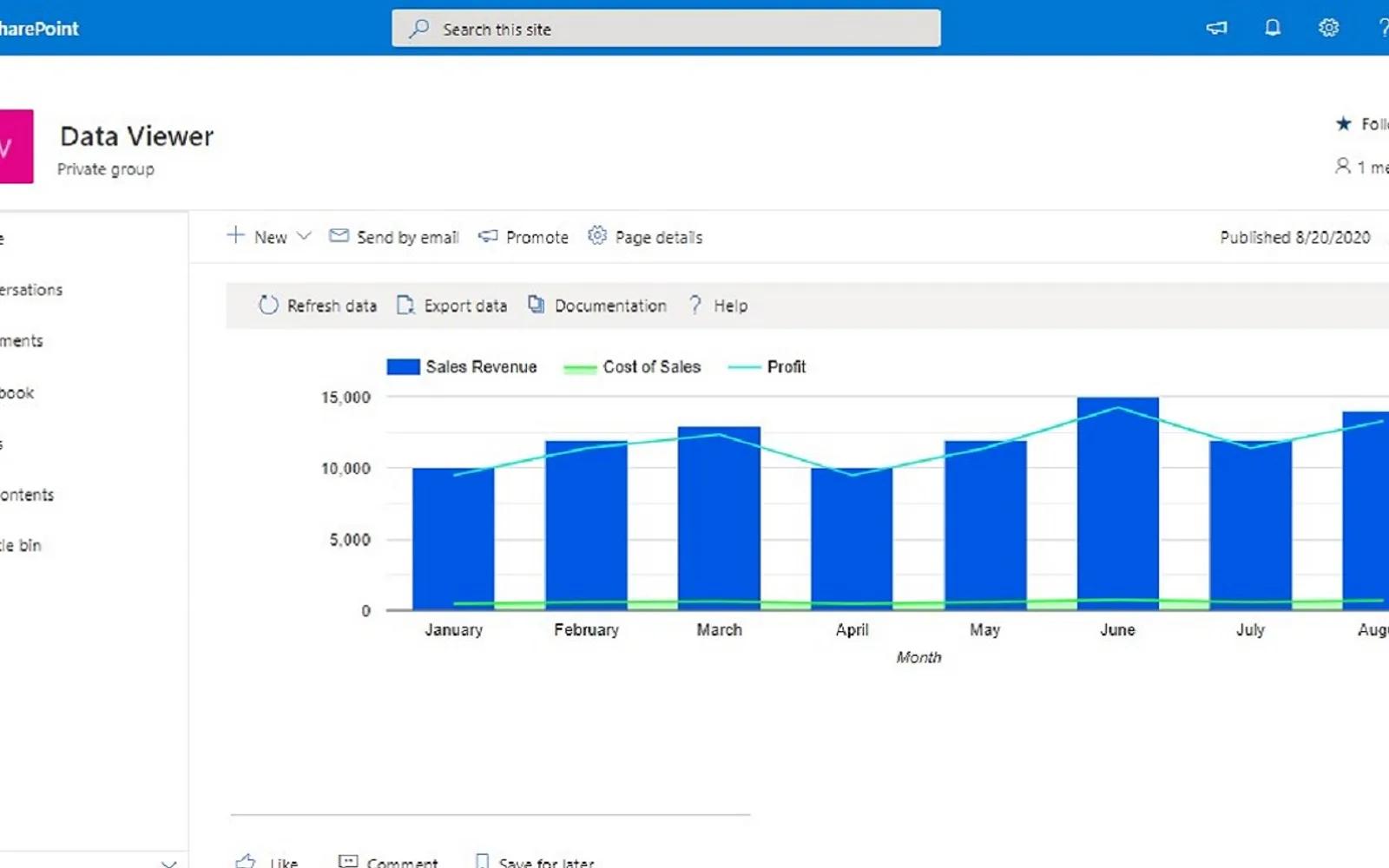Viewport: 1389px width, 868px height.
Task: Toggle the Profit legend entry
Action: (767, 367)
